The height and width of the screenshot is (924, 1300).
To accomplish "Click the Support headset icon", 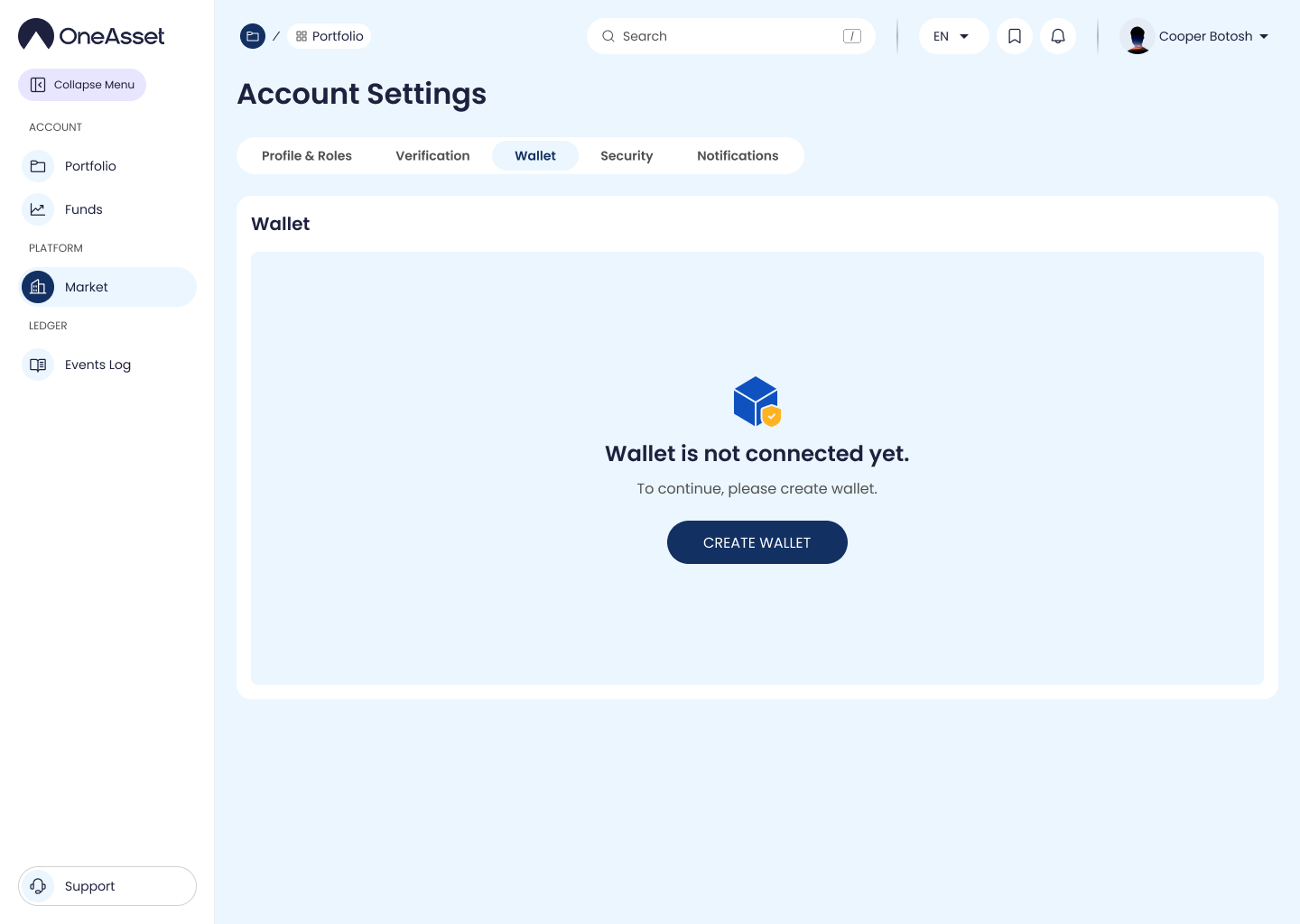I will point(38,886).
